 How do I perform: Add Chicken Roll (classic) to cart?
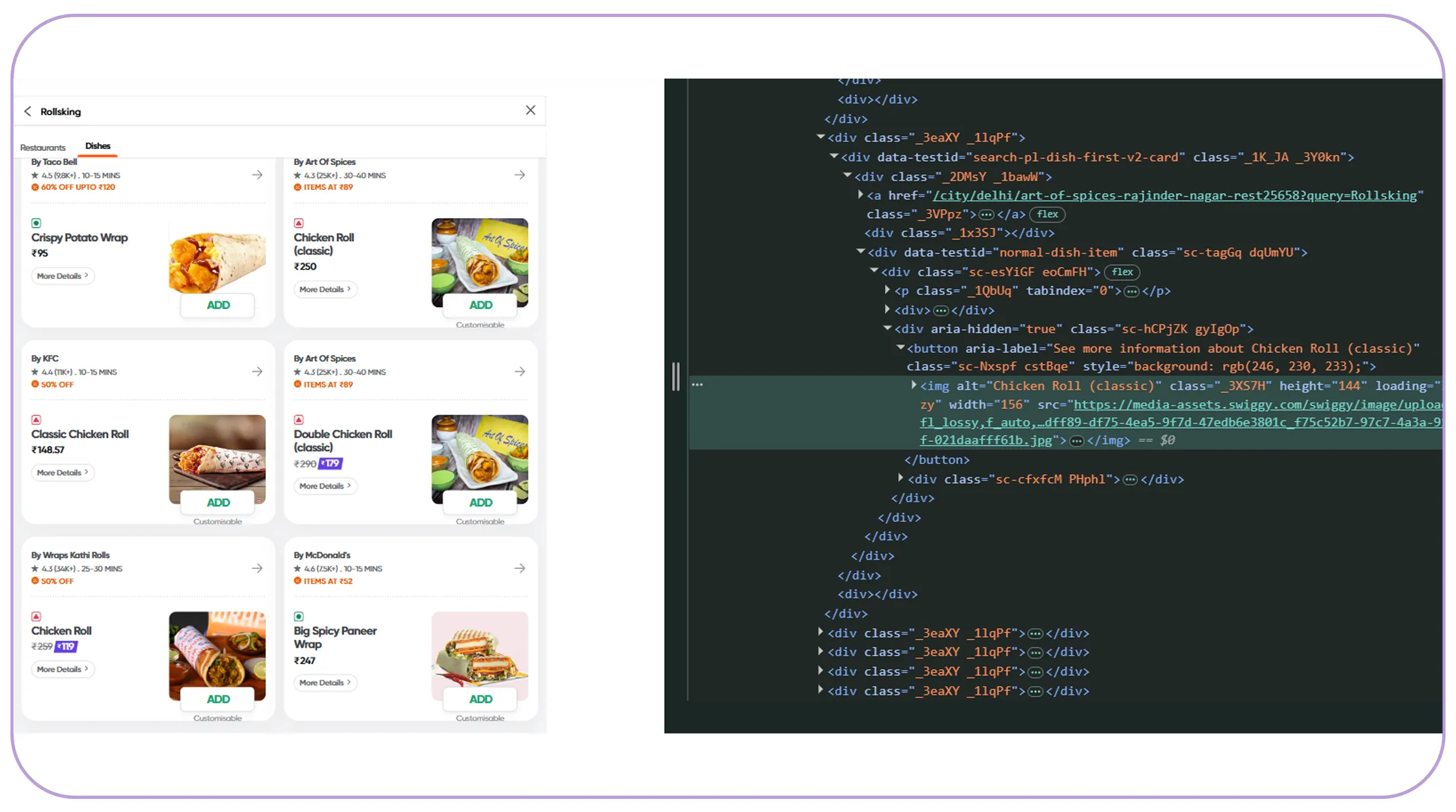point(480,305)
